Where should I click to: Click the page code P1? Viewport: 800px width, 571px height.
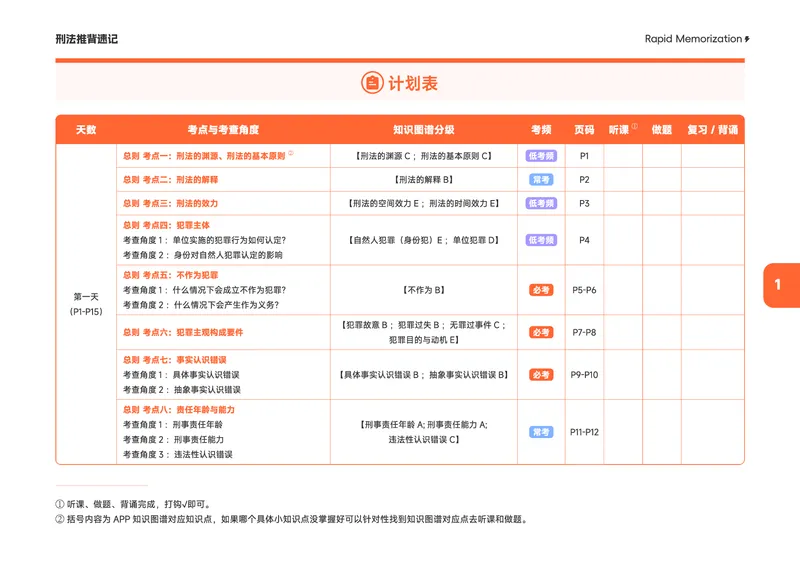[584, 156]
